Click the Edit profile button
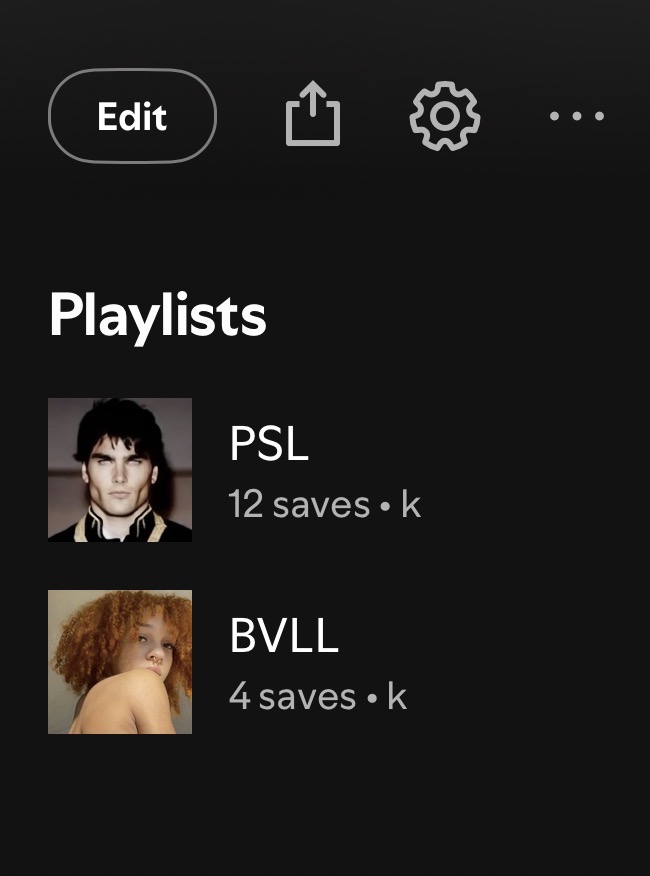650x876 pixels. 132,116
